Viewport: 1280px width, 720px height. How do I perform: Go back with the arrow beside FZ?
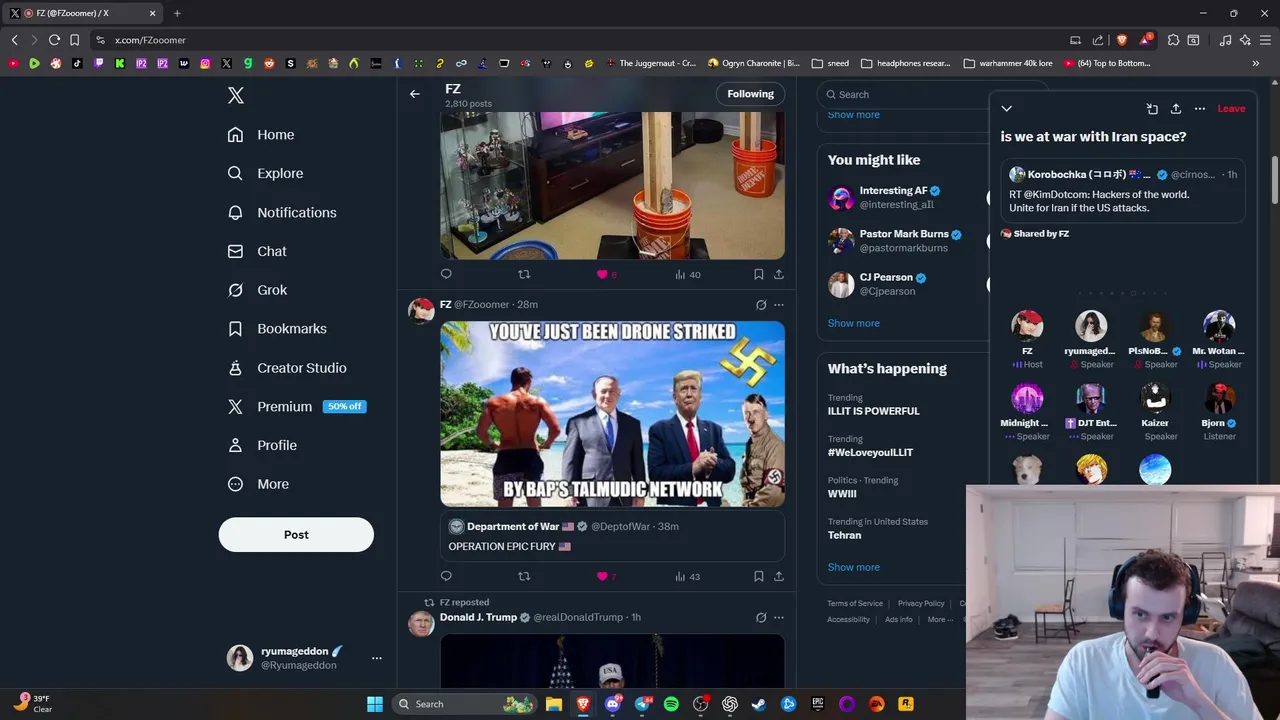coord(415,94)
